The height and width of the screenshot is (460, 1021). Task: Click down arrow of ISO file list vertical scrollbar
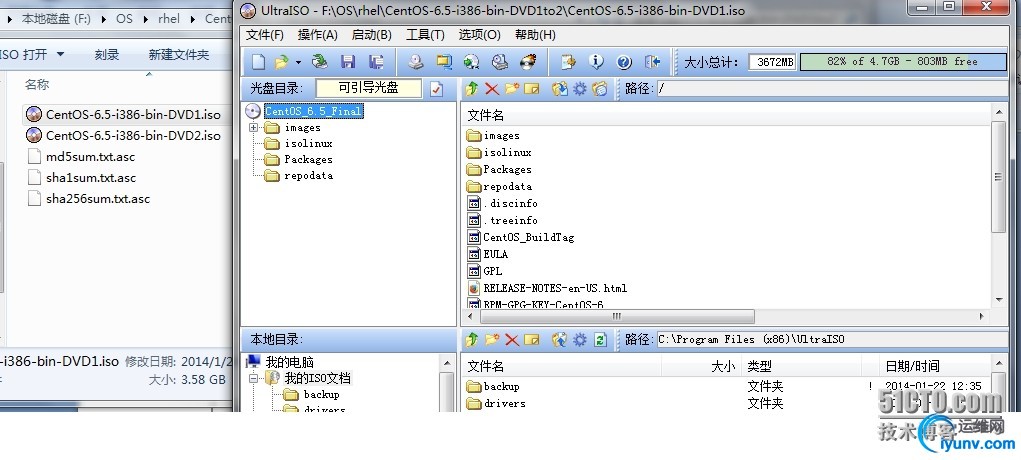pos(1000,300)
